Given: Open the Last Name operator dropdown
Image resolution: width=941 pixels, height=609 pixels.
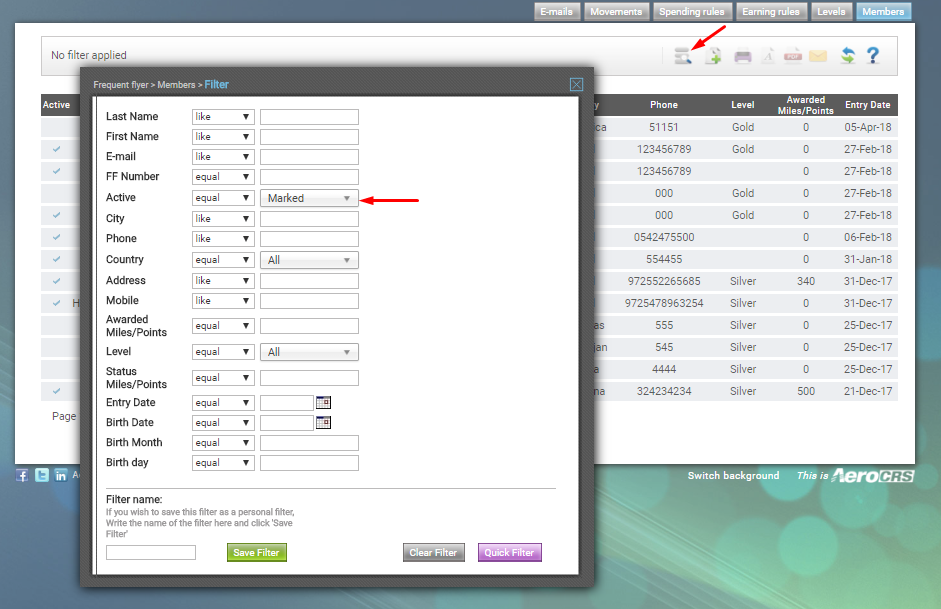Looking at the screenshot, I should tap(223, 117).
